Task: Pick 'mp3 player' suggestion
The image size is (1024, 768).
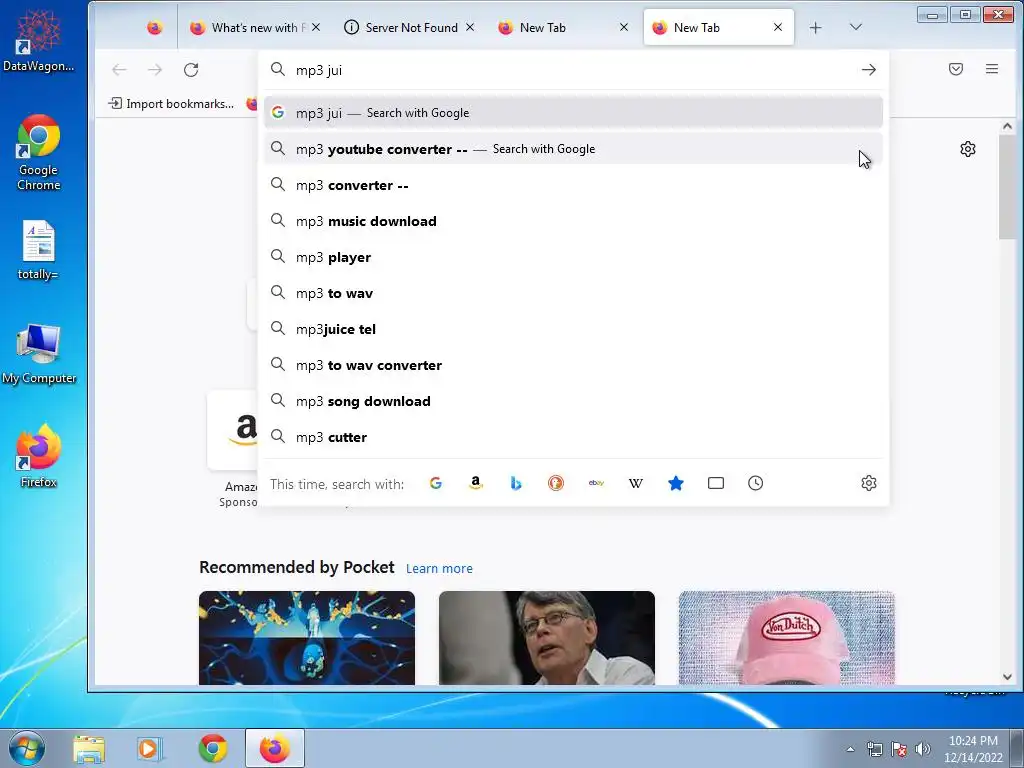Action: click(x=573, y=257)
